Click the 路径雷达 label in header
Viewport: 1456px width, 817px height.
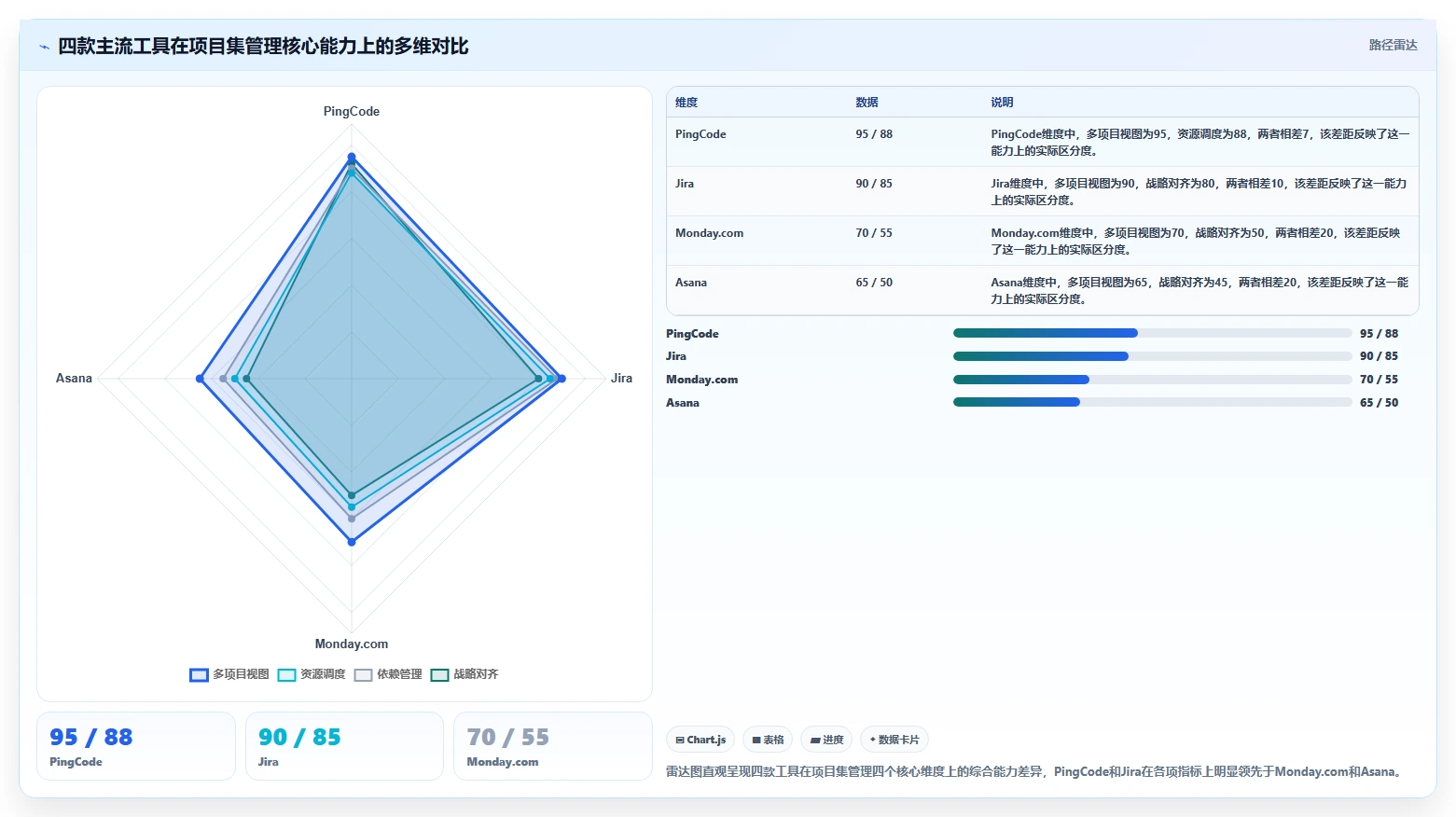coord(1393,45)
